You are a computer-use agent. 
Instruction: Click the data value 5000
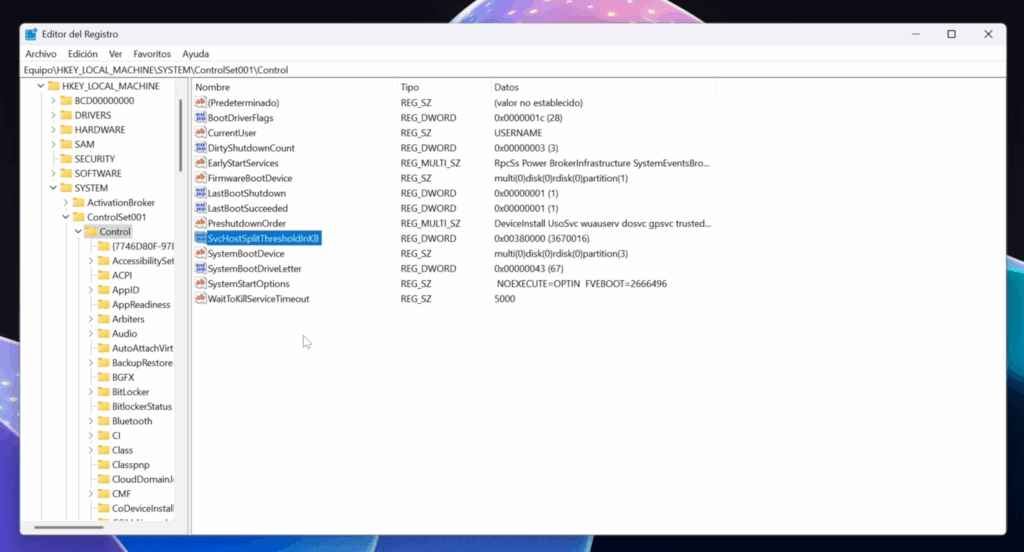pos(504,299)
